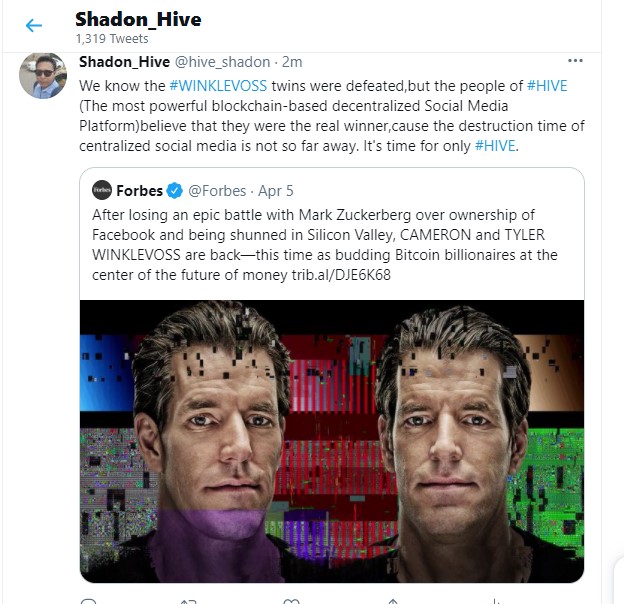Share the tweet via share icon
This screenshot has width=624, height=604.
tap(393, 601)
